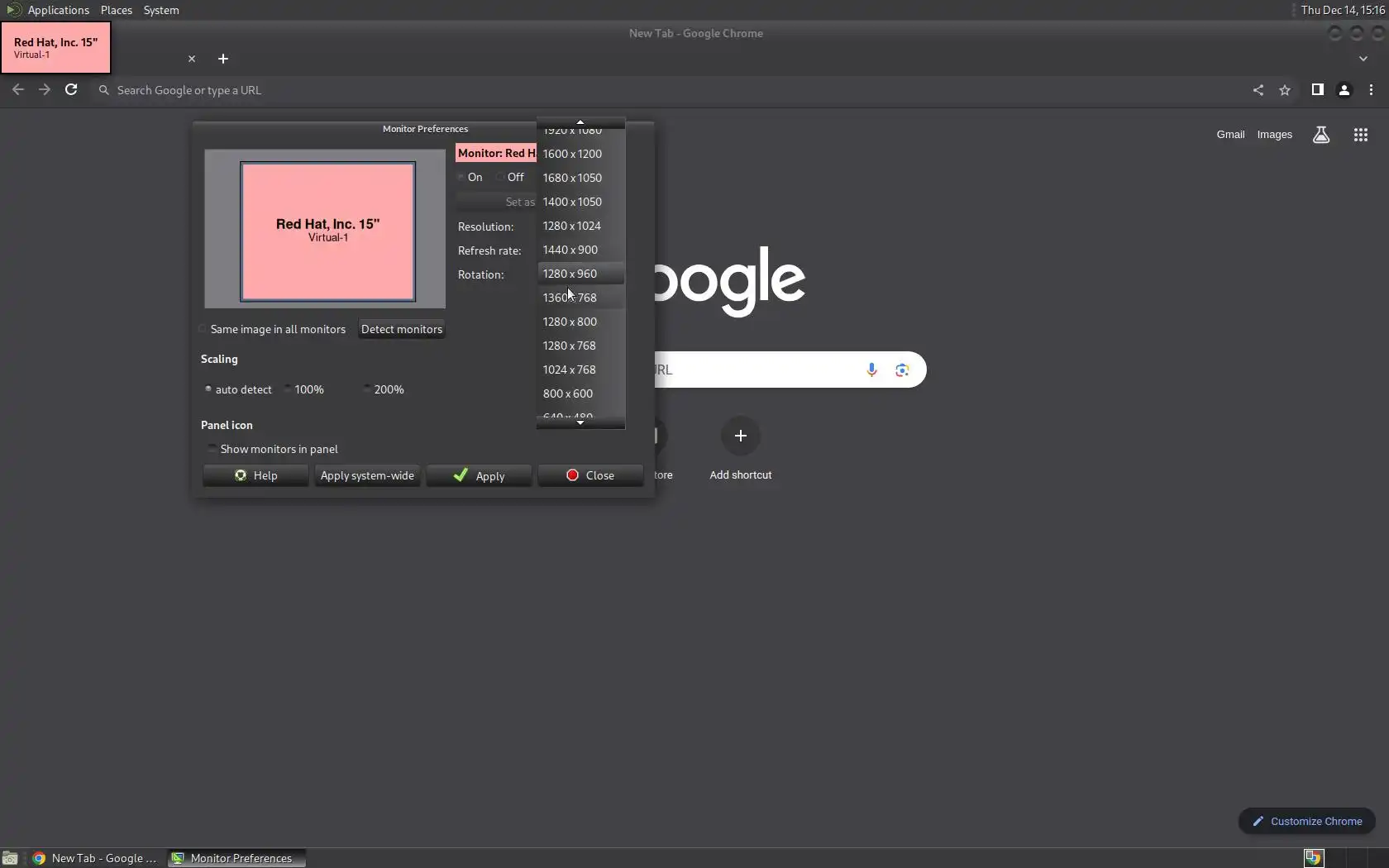Choose 1600 x 1200 resolution

(580, 154)
